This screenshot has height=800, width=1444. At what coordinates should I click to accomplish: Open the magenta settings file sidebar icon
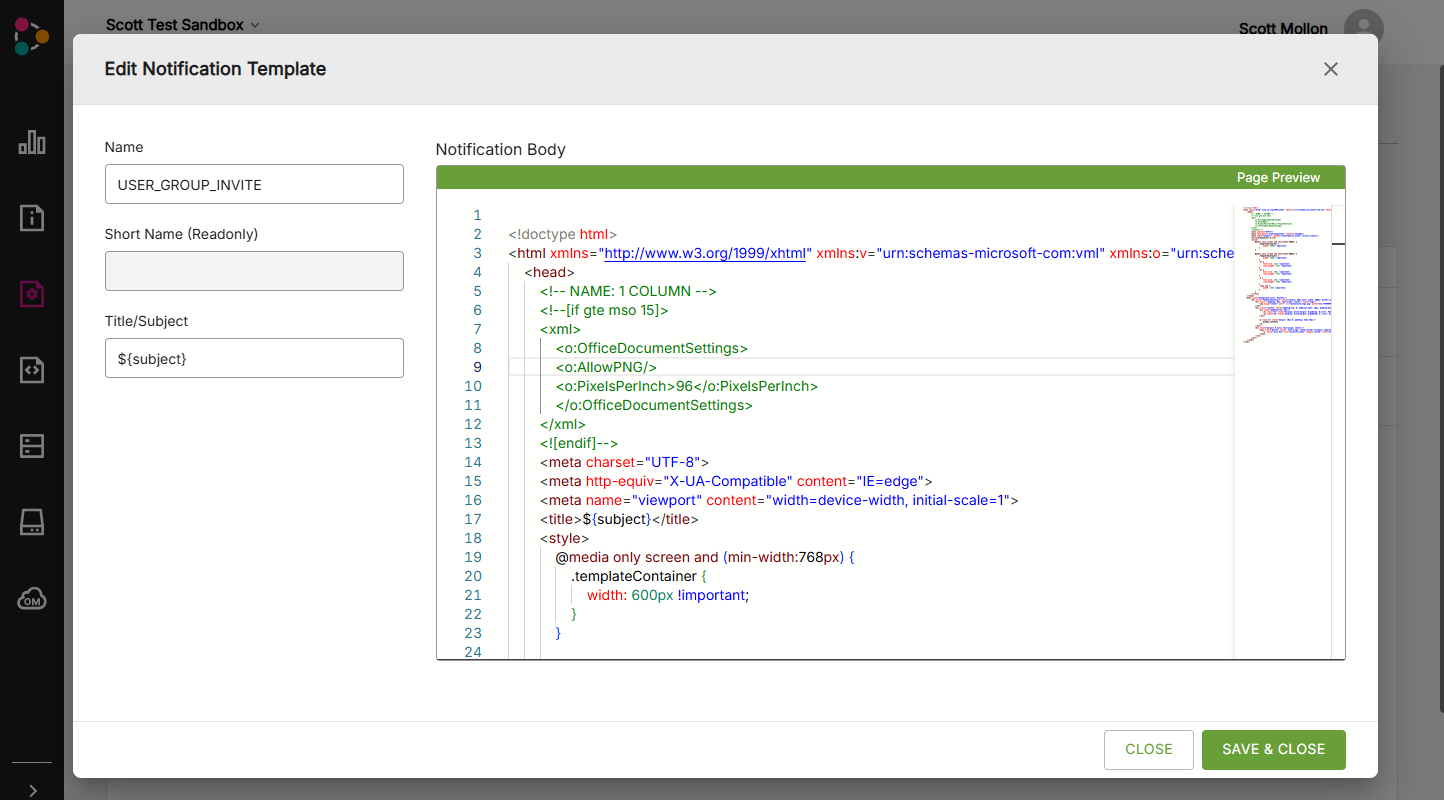tap(32, 294)
